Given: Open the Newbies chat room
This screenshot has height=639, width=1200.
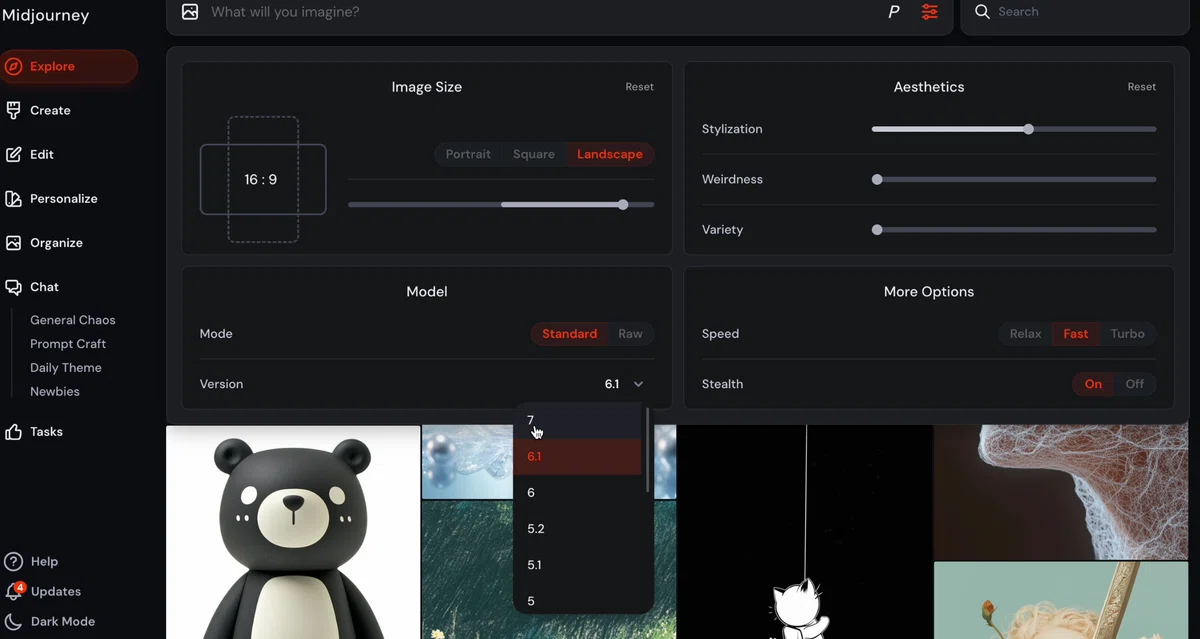Looking at the screenshot, I should pos(55,392).
